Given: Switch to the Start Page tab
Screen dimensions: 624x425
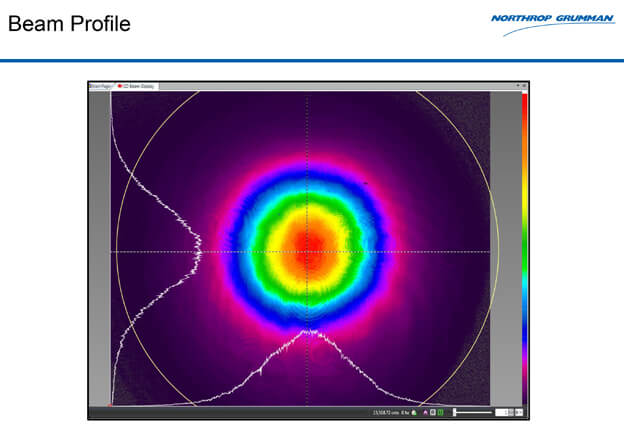Looking at the screenshot, I should (100, 86).
